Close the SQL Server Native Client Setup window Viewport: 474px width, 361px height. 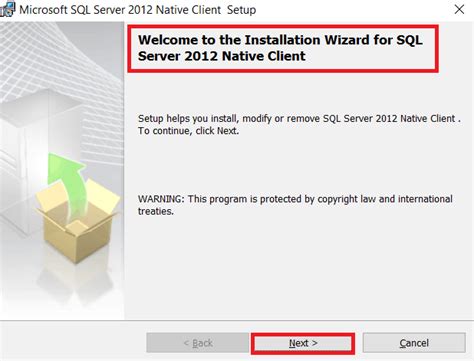[459, 9]
